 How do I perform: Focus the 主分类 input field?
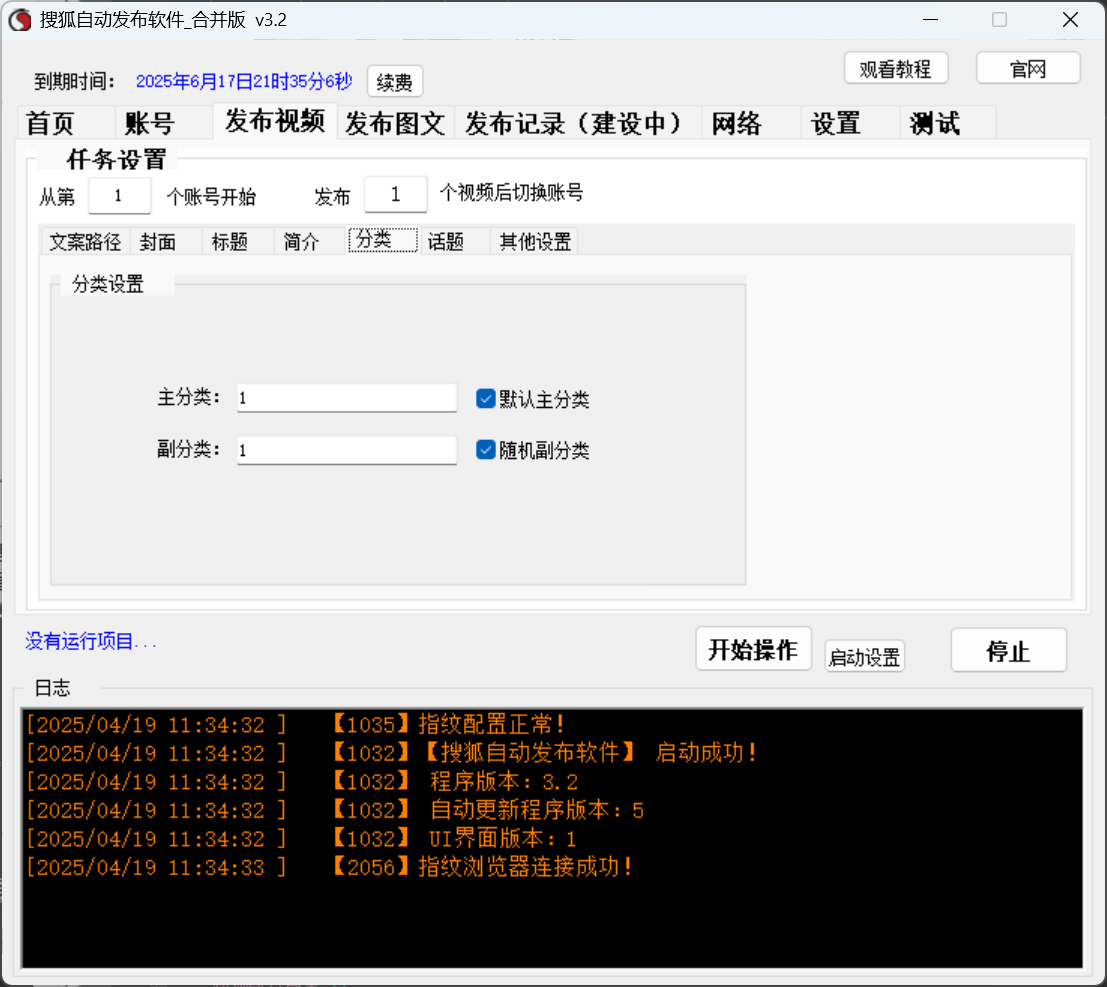(347, 398)
